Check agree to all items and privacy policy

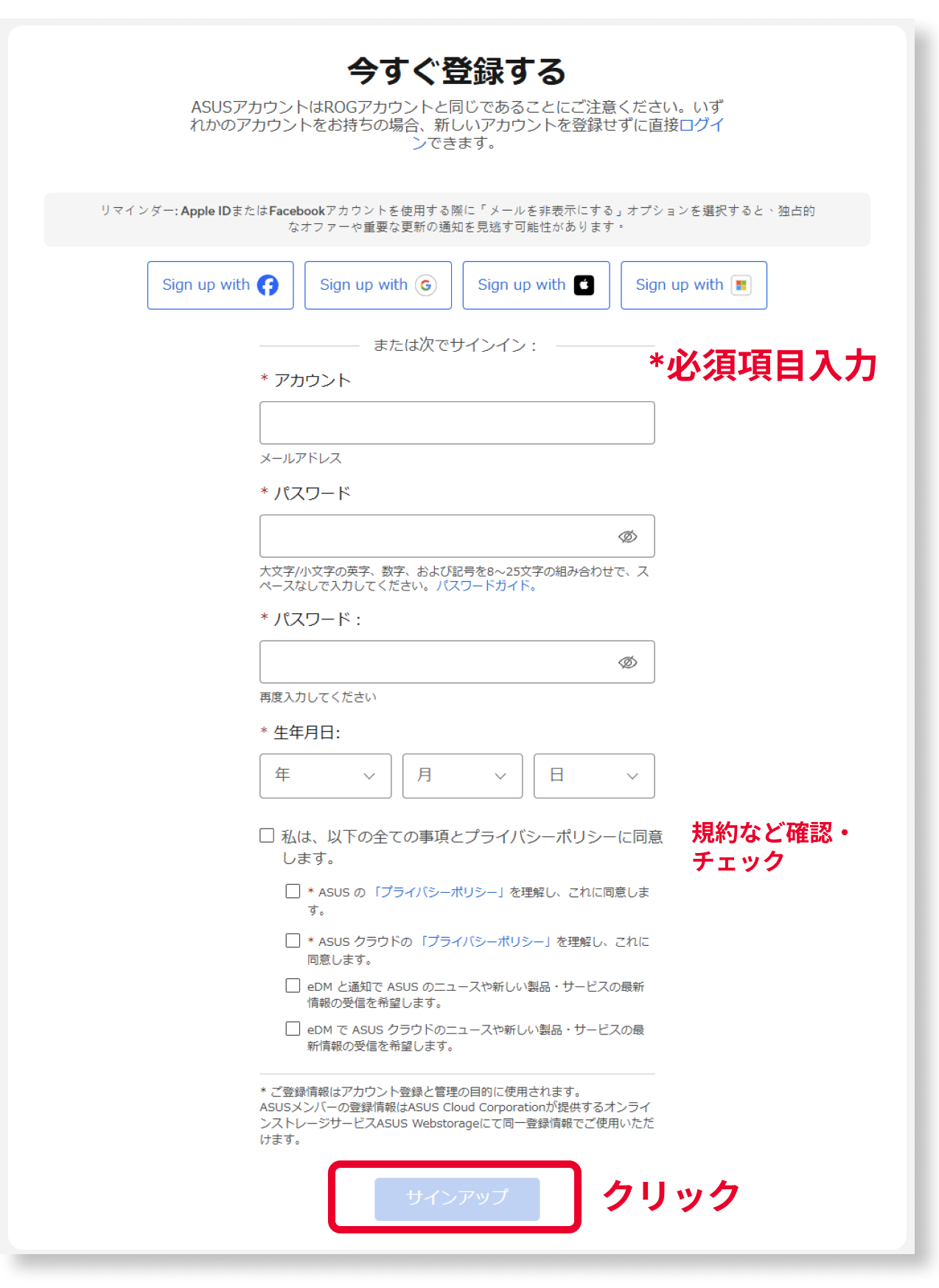(x=267, y=835)
